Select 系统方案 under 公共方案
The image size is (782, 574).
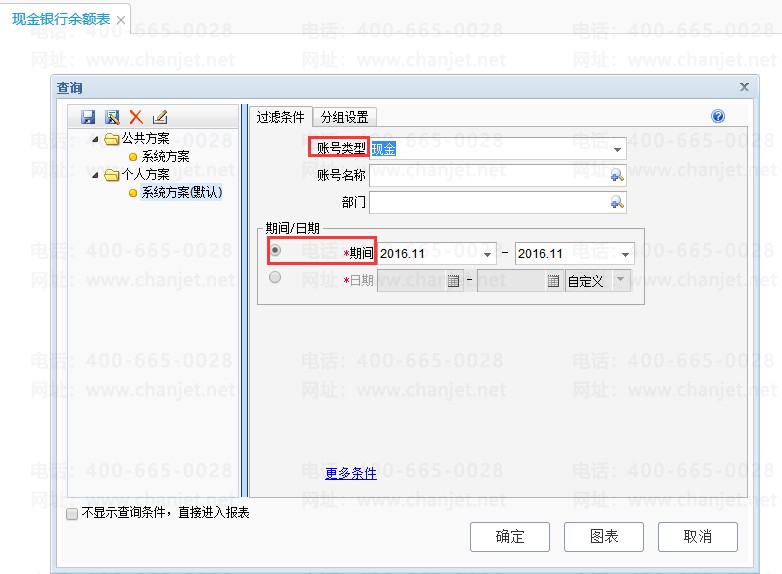pos(165,157)
